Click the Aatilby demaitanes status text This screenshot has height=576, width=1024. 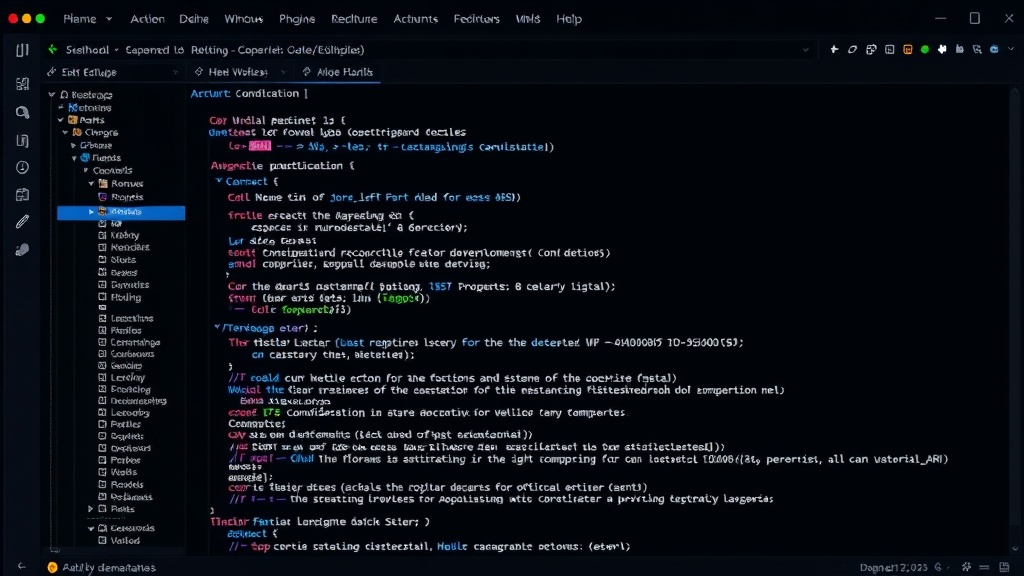(109, 568)
